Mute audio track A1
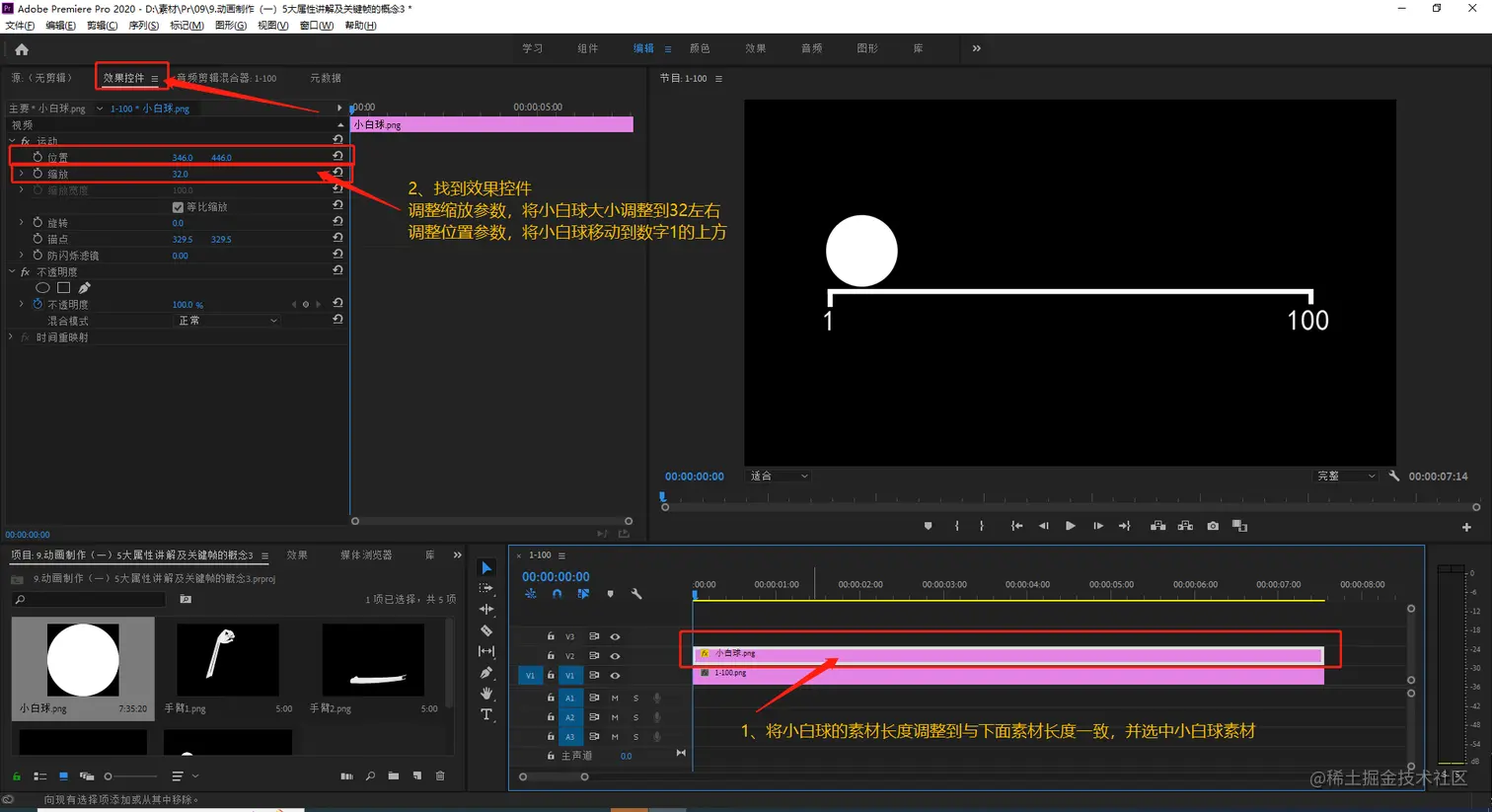 [x=615, y=698]
